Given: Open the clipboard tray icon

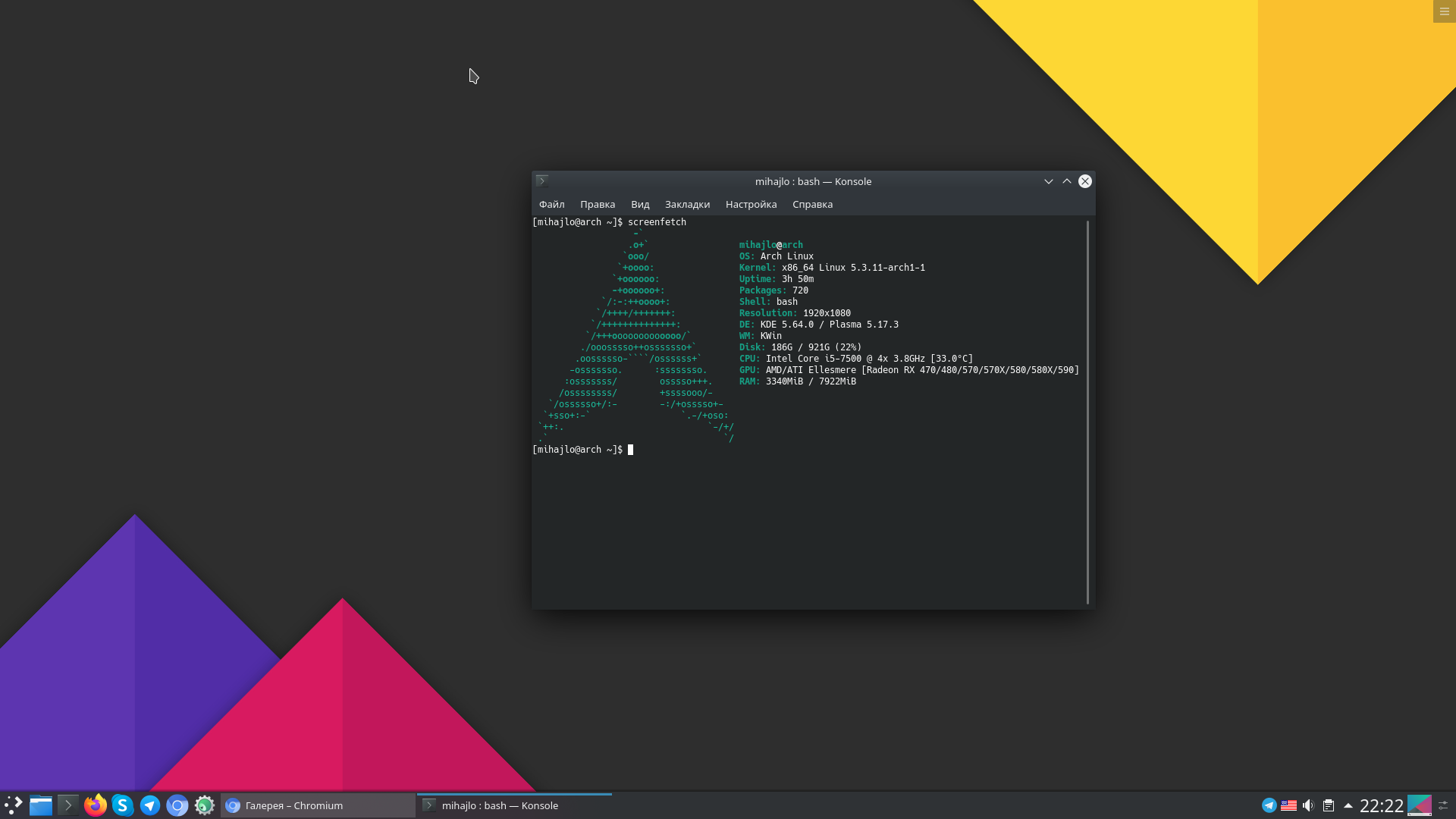Looking at the screenshot, I should [1328, 805].
